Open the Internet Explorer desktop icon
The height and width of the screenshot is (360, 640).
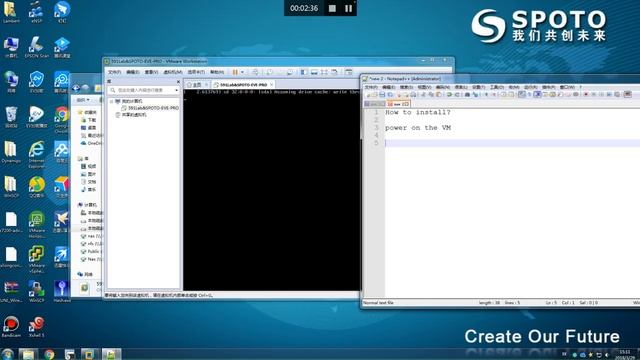(x=36, y=154)
